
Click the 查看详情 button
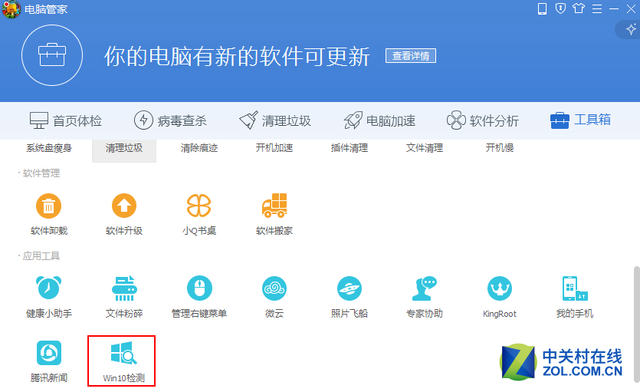point(411,56)
